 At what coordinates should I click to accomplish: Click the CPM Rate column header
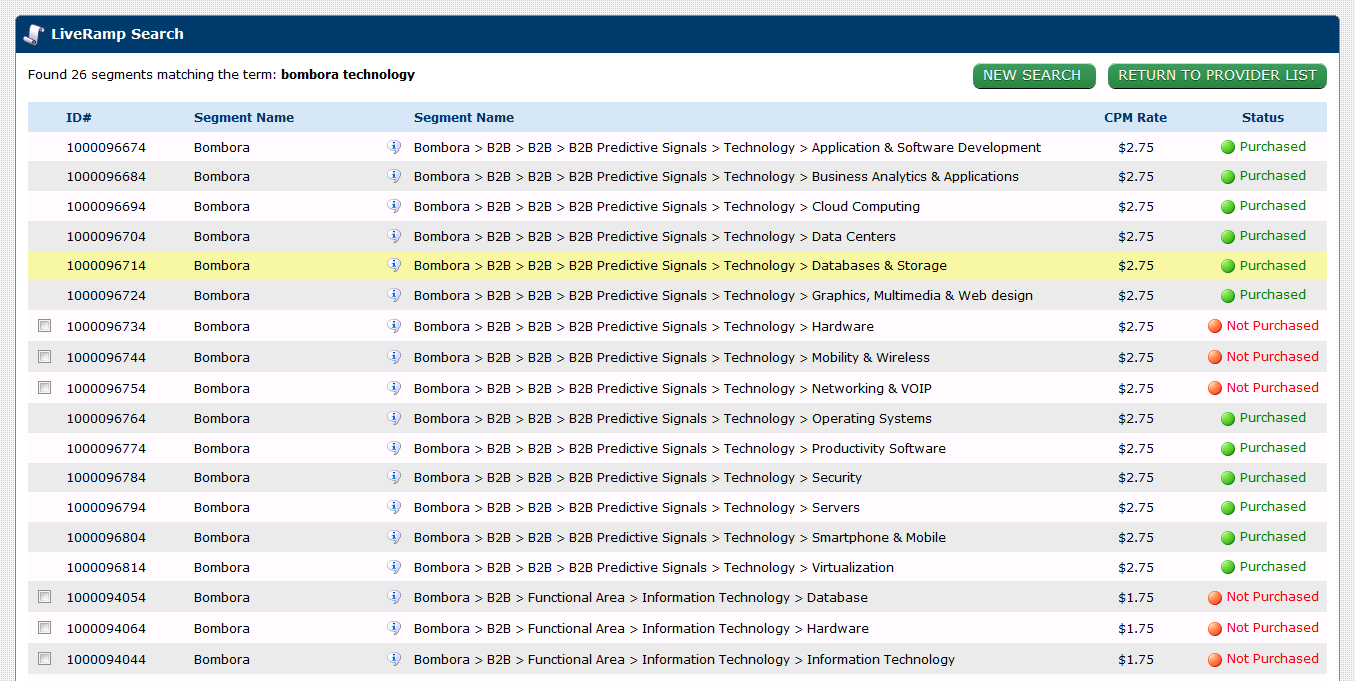tap(1135, 118)
